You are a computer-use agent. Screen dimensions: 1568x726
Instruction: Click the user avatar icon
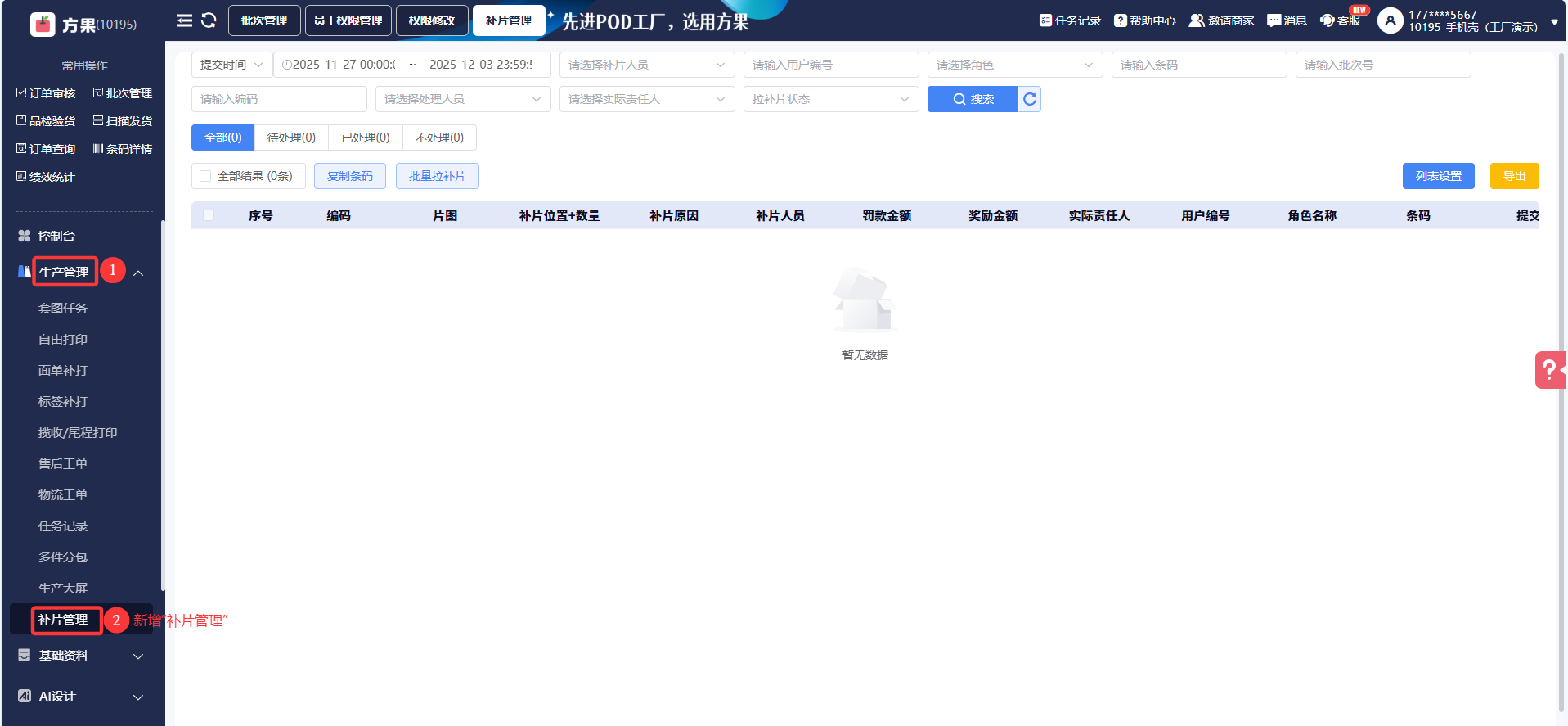(1390, 20)
